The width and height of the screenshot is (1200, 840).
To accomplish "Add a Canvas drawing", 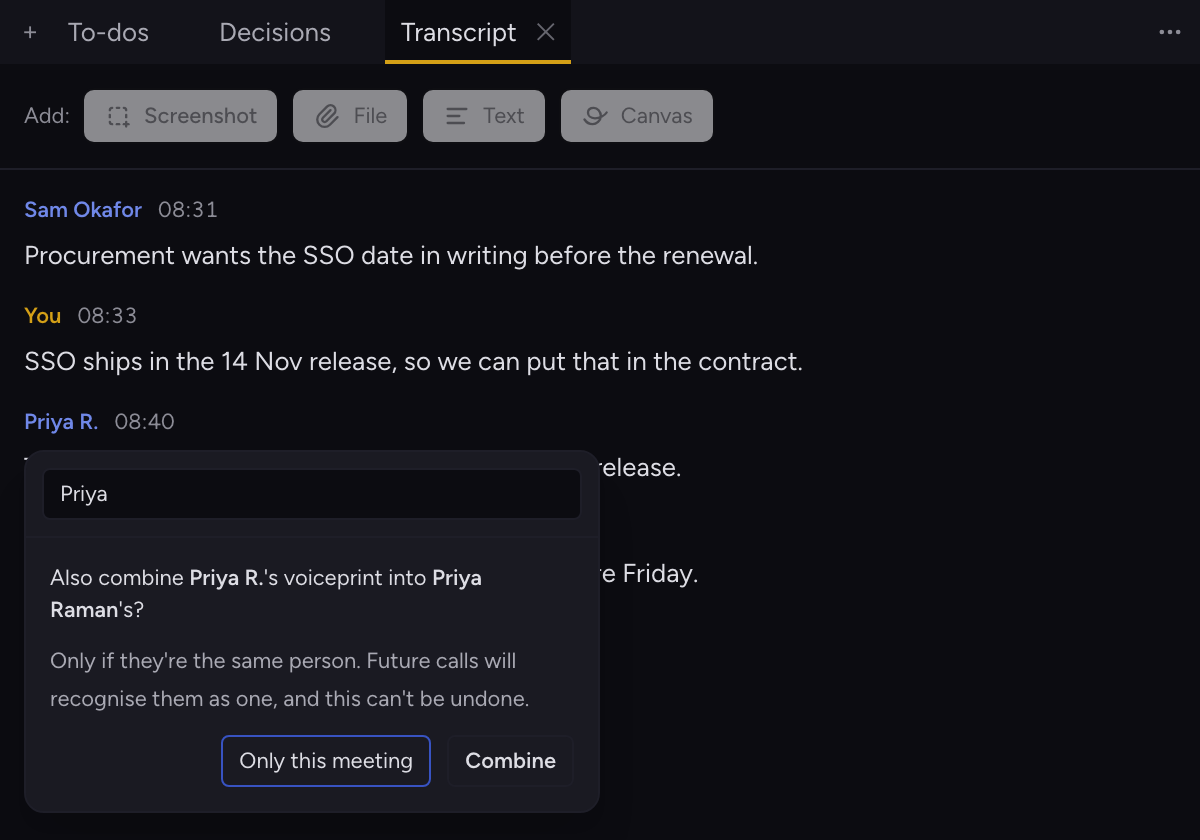I will click(637, 116).
